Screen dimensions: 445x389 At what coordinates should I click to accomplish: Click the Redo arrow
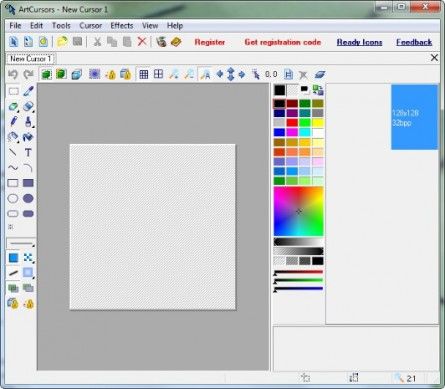coord(29,74)
